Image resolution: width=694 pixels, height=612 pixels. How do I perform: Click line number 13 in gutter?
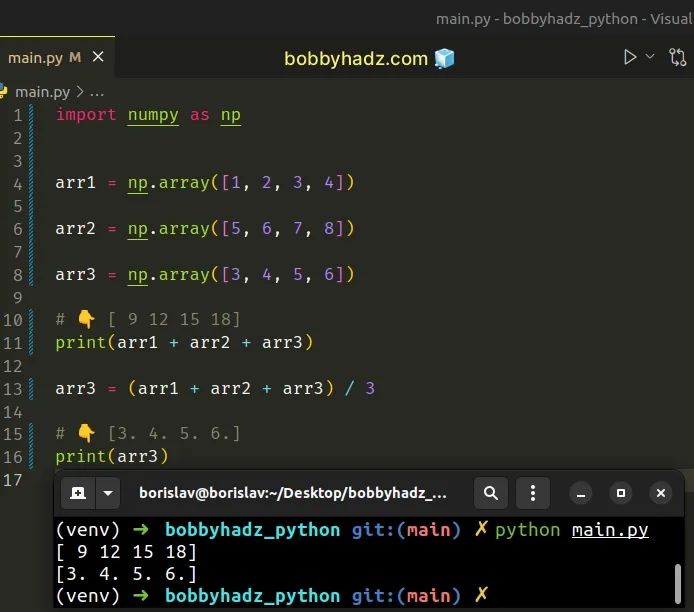[x=12, y=389]
